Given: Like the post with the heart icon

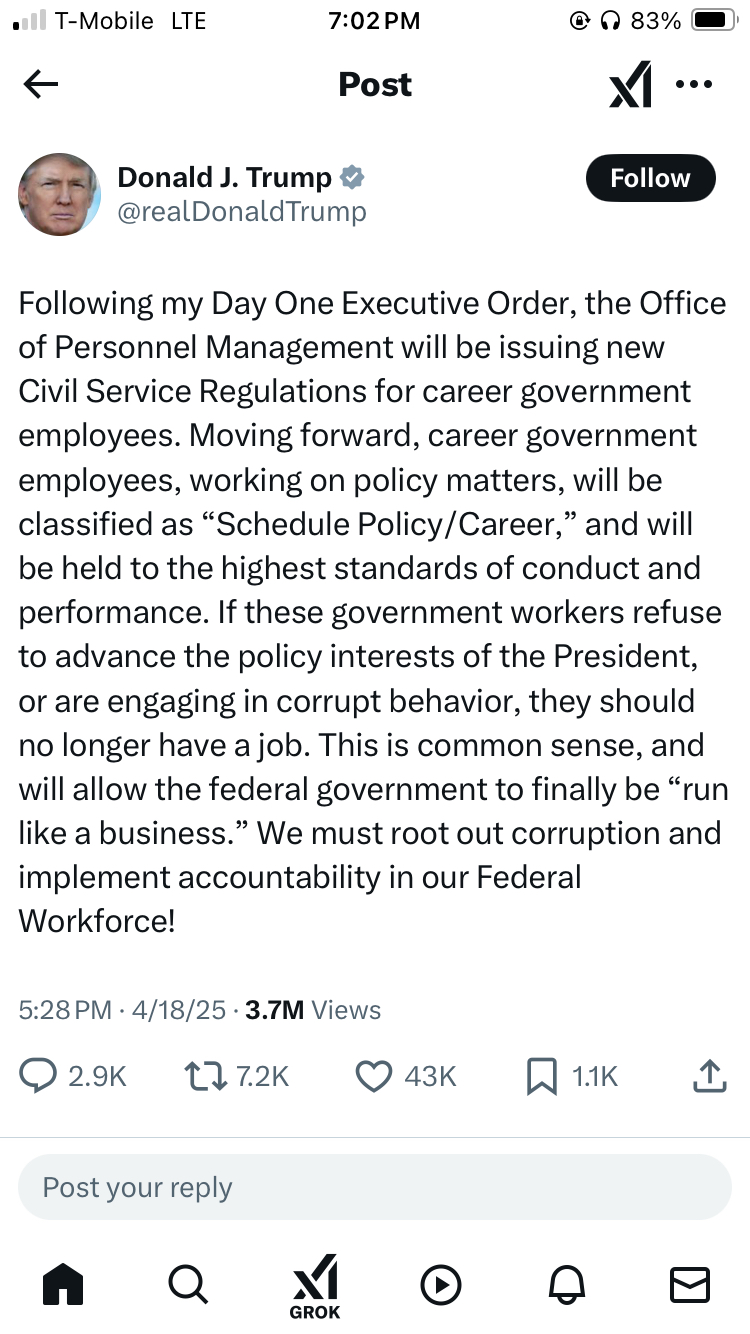Looking at the screenshot, I should pos(373,1076).
